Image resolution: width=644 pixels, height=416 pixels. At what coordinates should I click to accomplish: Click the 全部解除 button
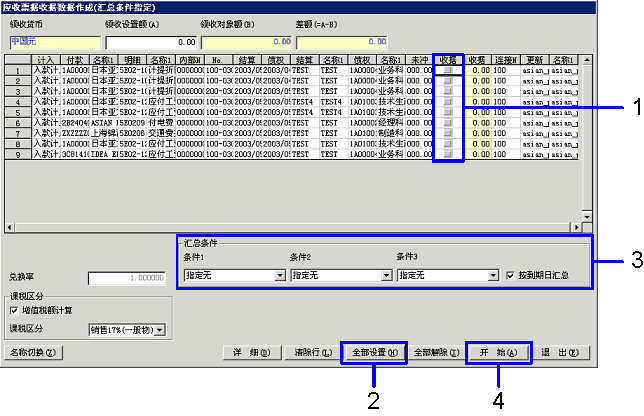pyautogui.click(x=435, y=353)
